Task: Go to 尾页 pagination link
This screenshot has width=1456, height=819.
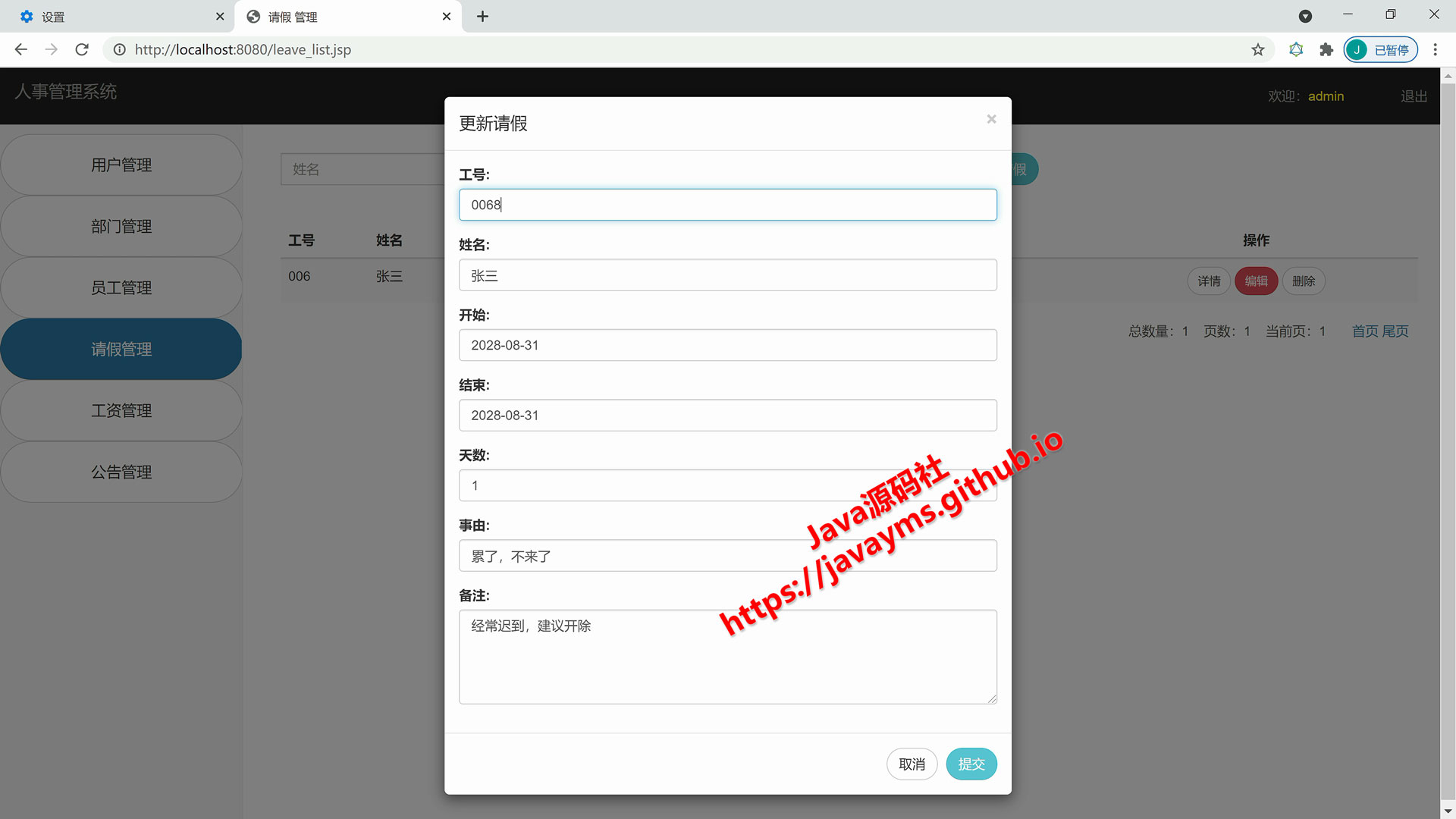Action: click(1395, 331)
